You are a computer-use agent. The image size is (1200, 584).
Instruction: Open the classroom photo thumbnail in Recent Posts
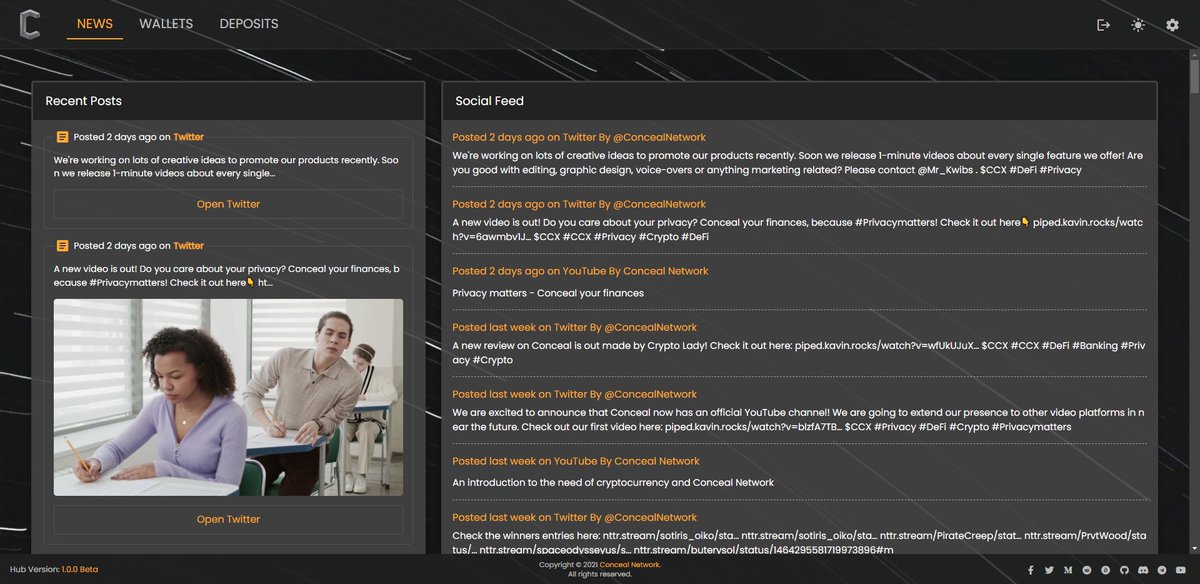pos(228,397)
